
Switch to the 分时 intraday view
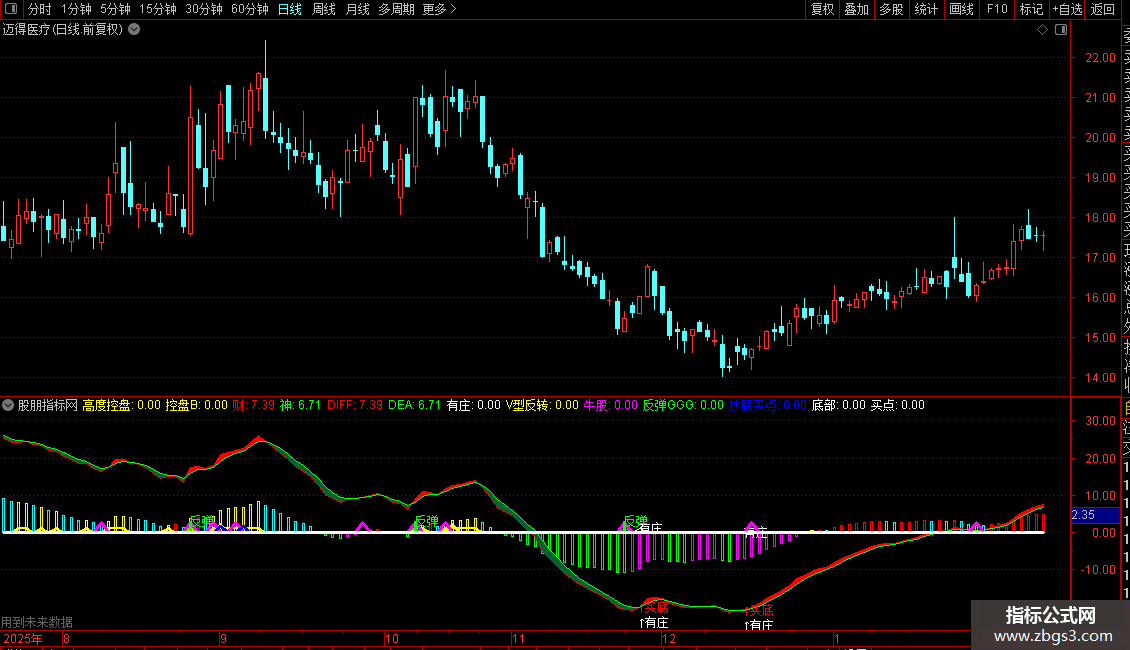point(39,10)
